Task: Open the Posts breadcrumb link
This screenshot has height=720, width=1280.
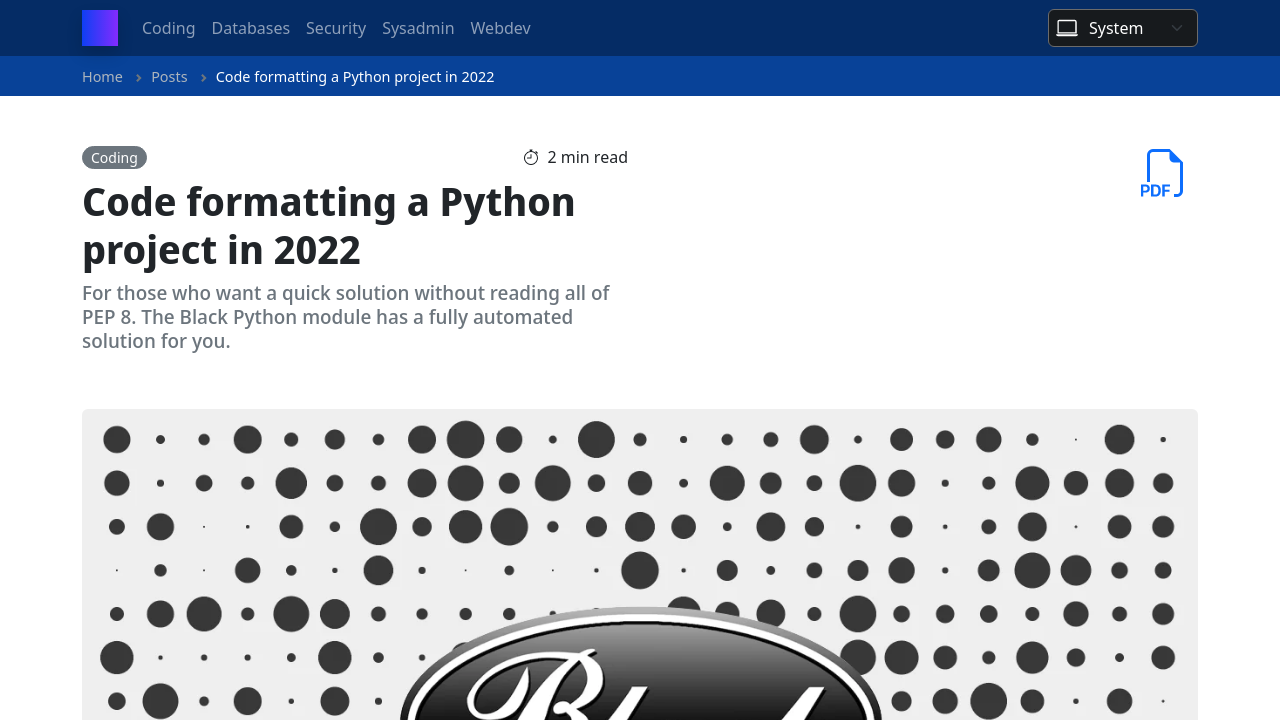Action: [x=169, y=76]
